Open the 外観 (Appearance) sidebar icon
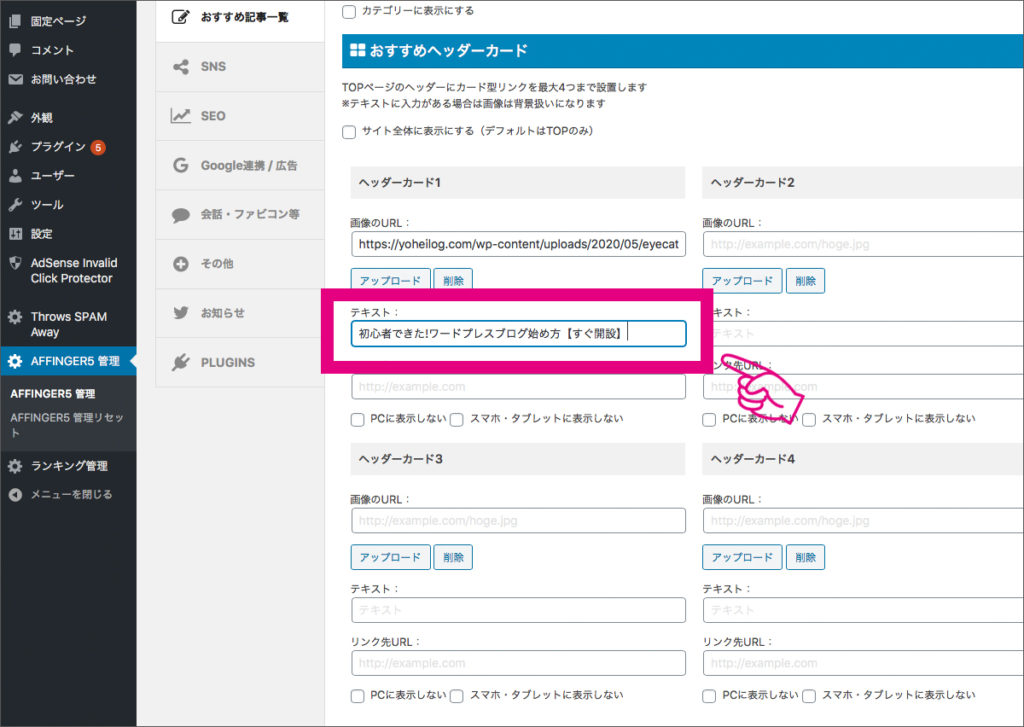 click(14, 118)
